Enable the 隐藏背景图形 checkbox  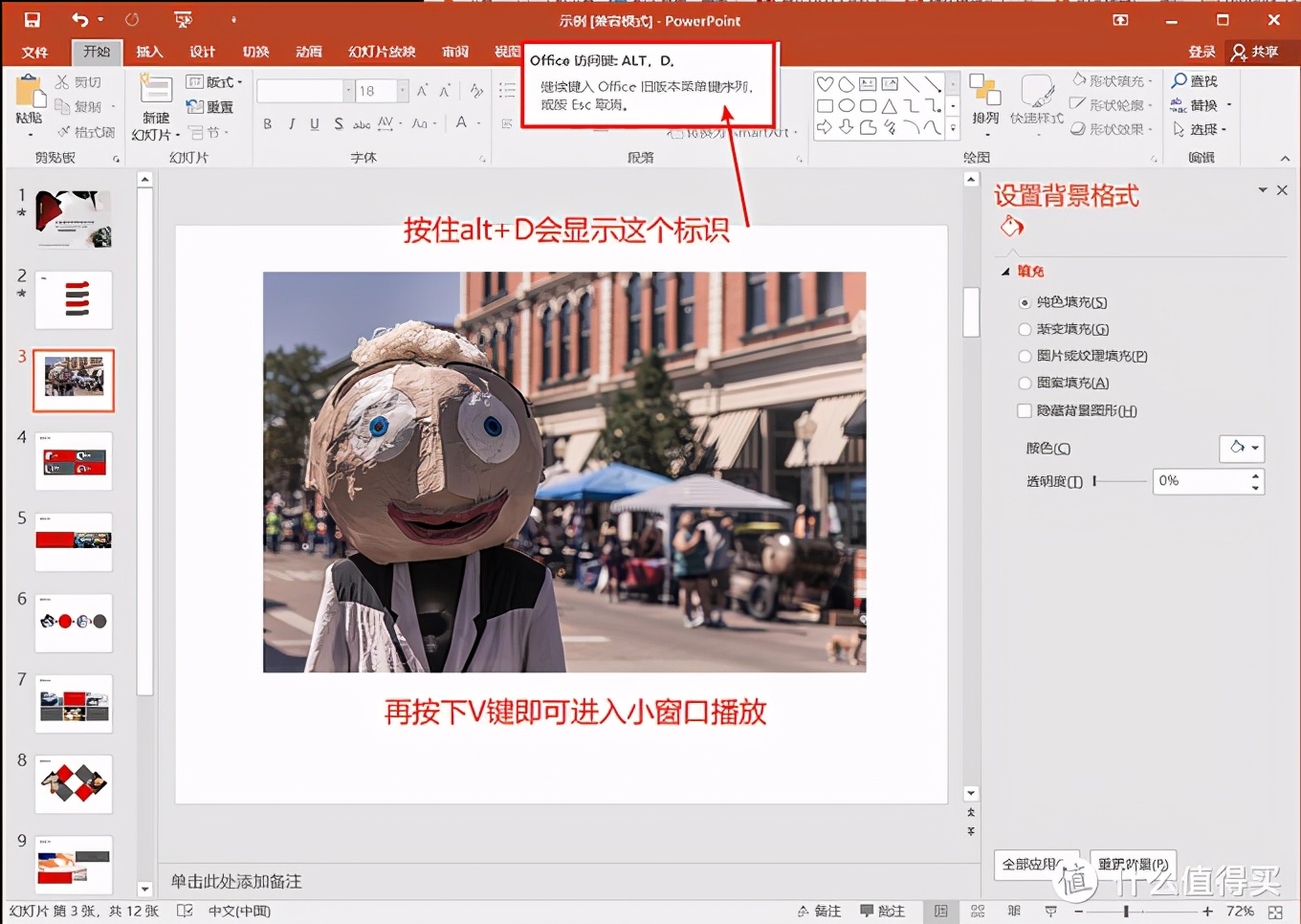pos(1024,410)
